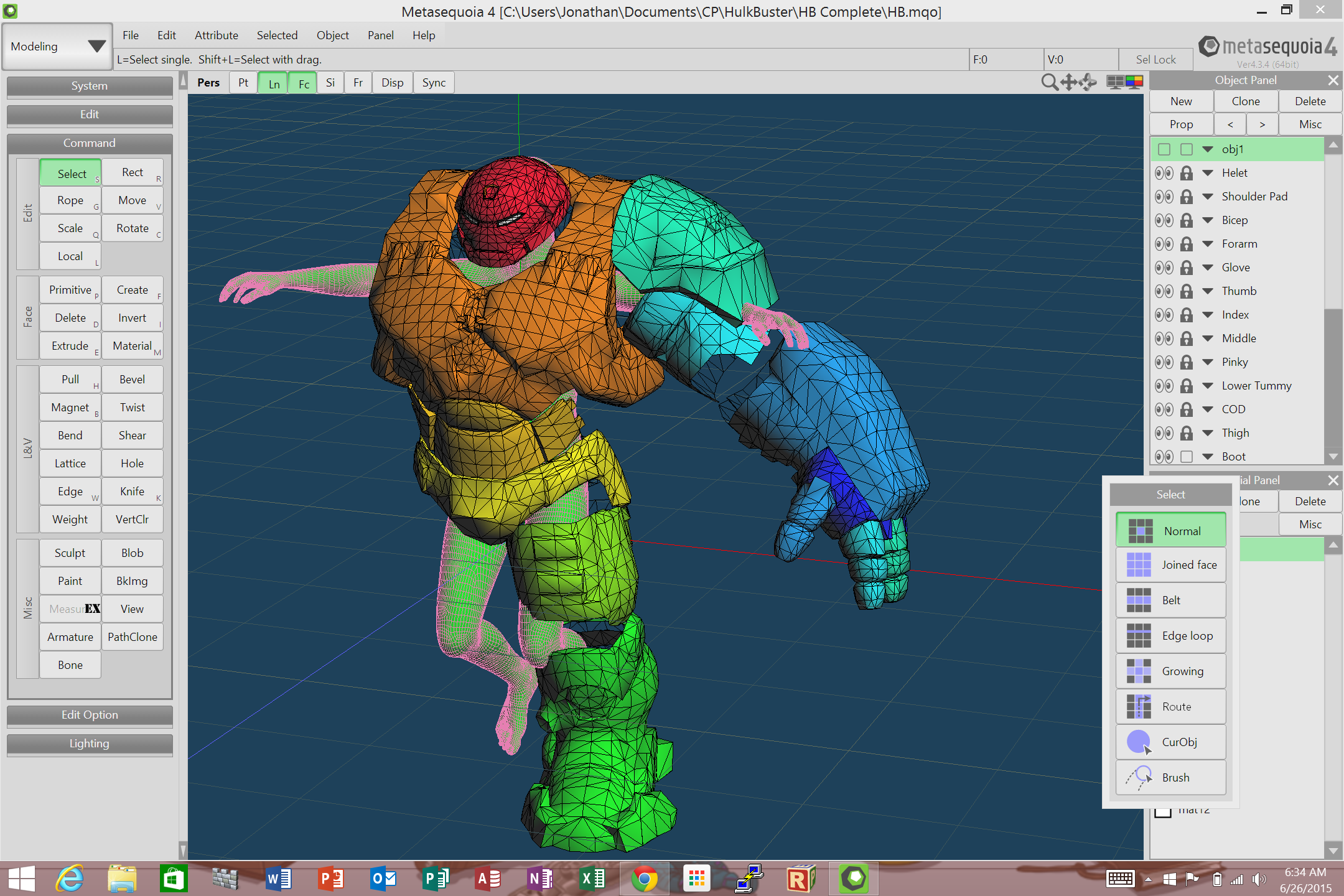Screen dimensions: 1344x896
Task: Click the Object Panel scrollbar thumb
Action: point(1333,376)
